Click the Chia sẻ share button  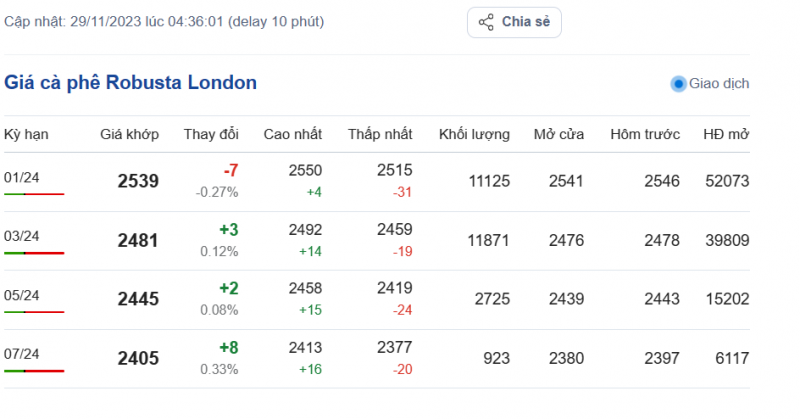pyautogui.click(x=514, y=22)
